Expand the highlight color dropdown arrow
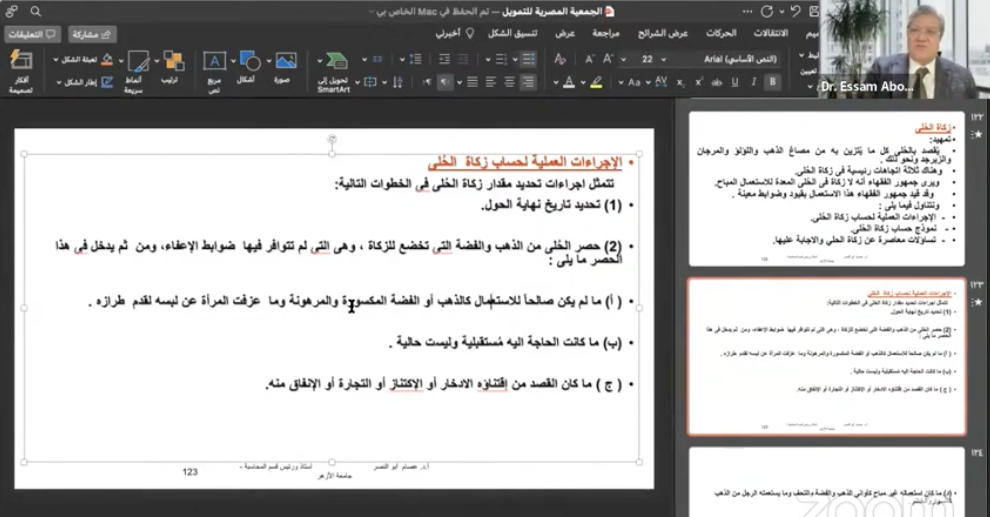The image size is (990, 517). pos(583,83)
